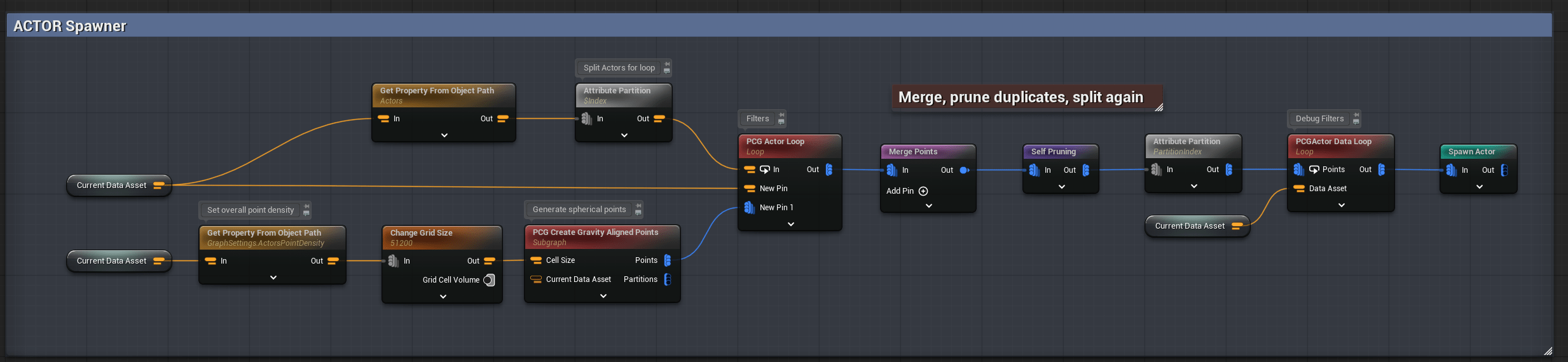Select the 'Merge, prune duplicates, split again' comment
1568x362 pixels.
point(1020,97)
